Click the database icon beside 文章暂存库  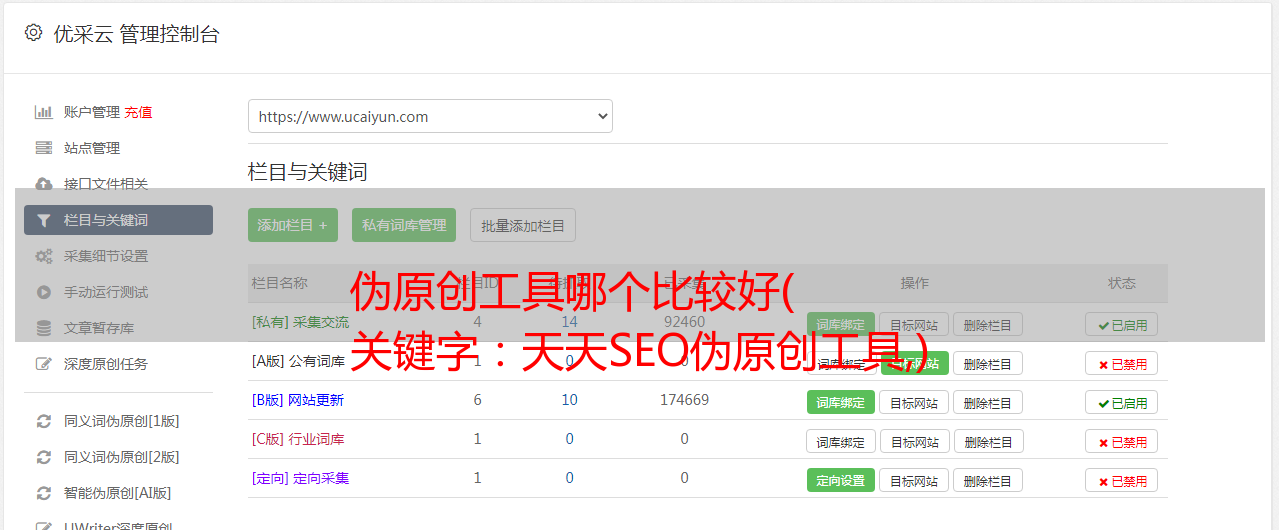(x=43, y=328)
